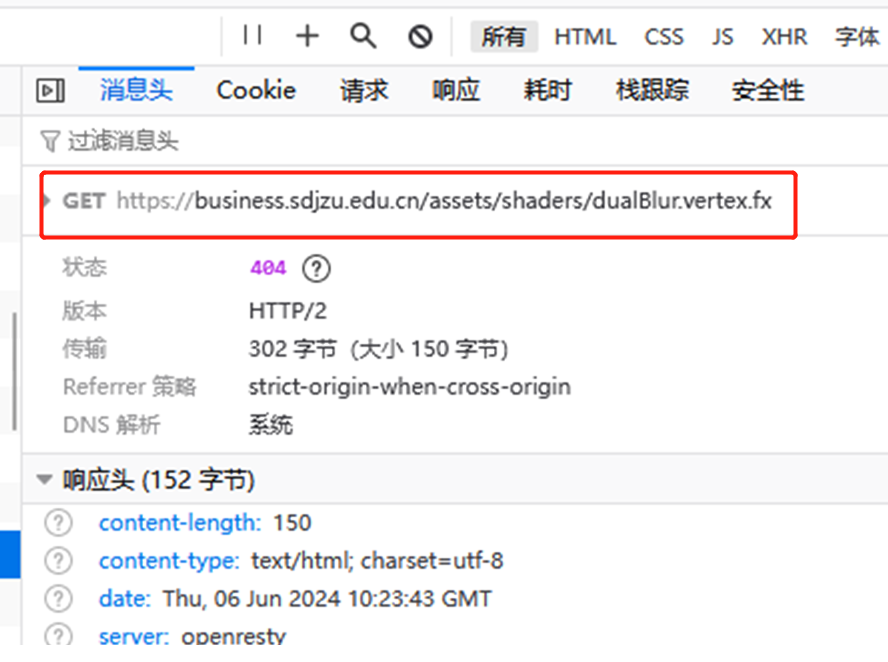
Task: Expand the GET request URL row
Action: 47,201
